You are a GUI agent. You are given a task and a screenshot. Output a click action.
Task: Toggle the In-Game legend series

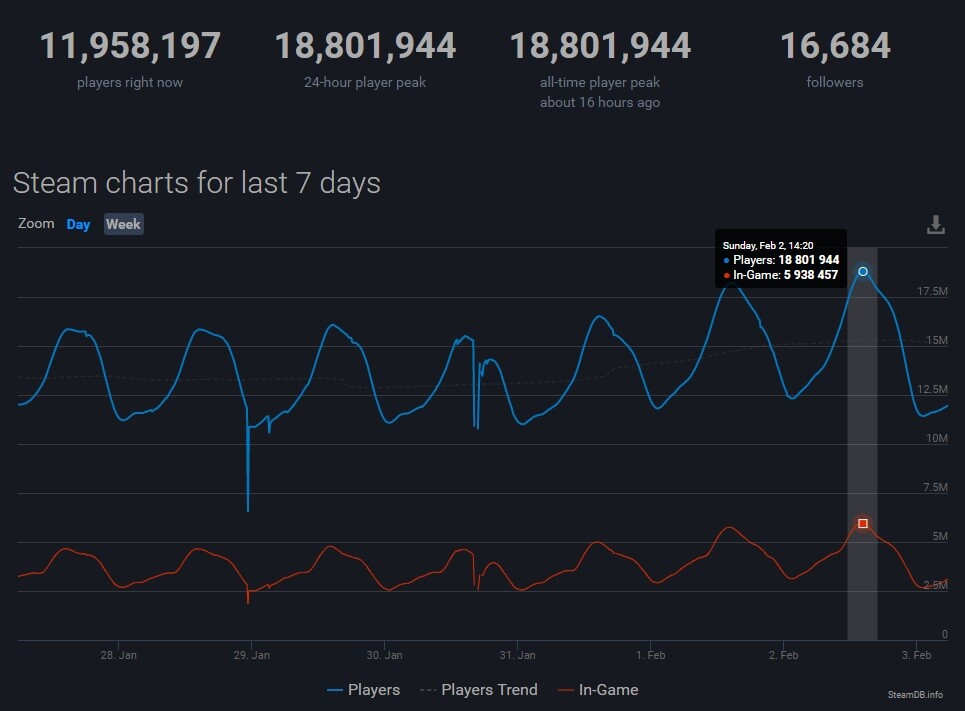click(598, 690)
